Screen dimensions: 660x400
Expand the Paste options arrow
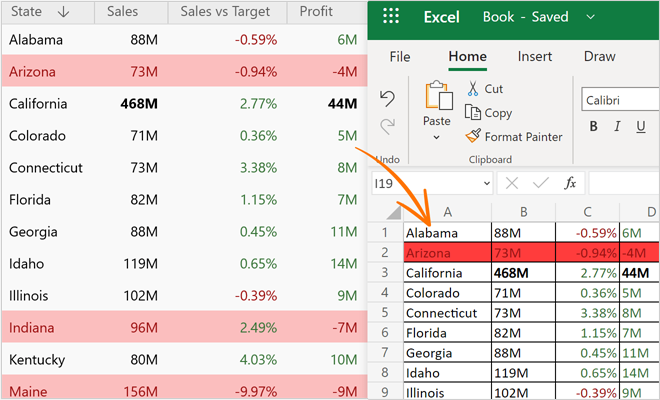coord(437,137)
